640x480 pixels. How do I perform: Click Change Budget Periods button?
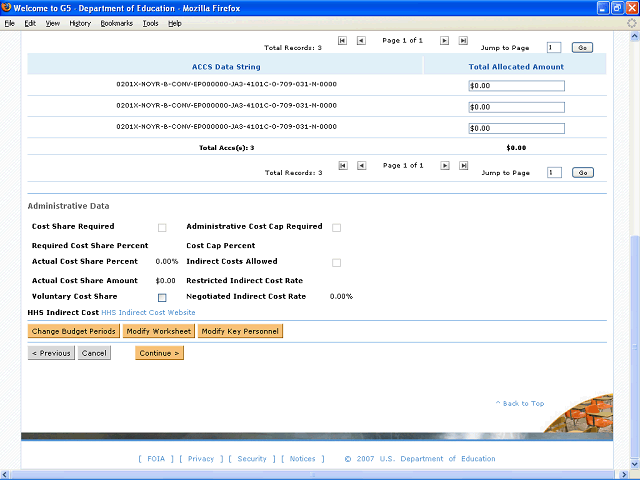click(x=73, y=331)
